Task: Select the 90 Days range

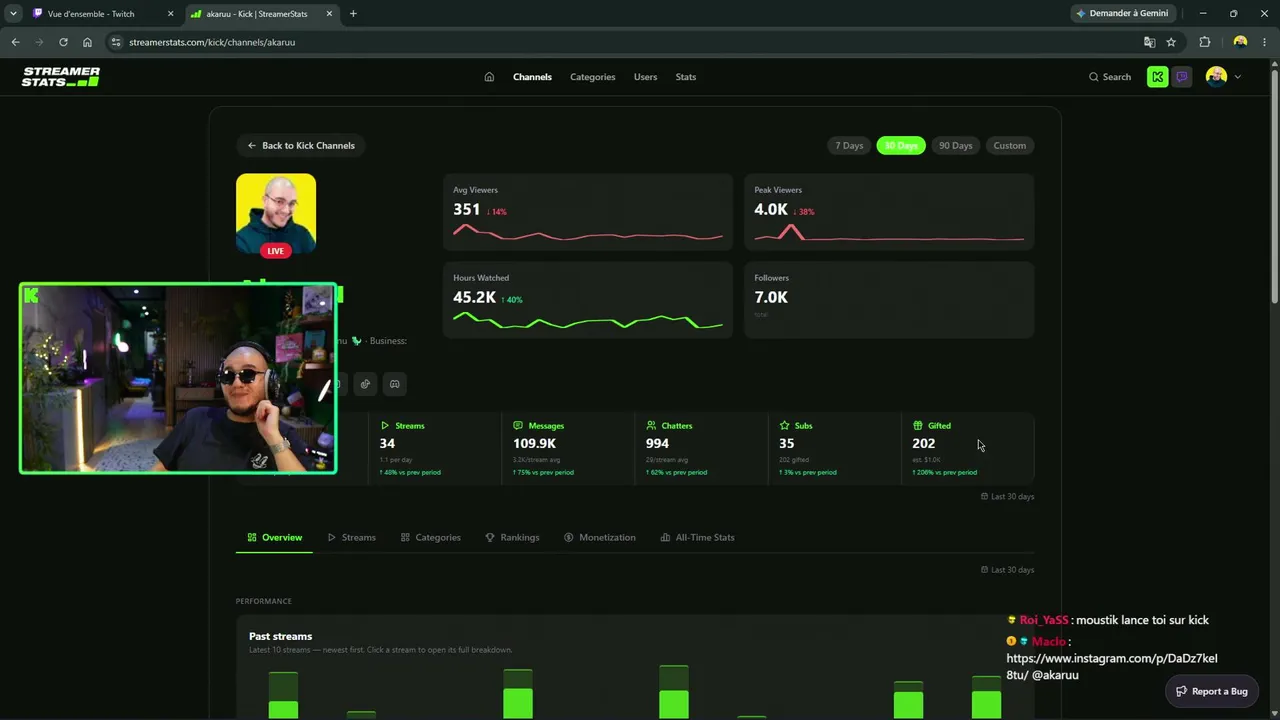Action: point(955,146)
